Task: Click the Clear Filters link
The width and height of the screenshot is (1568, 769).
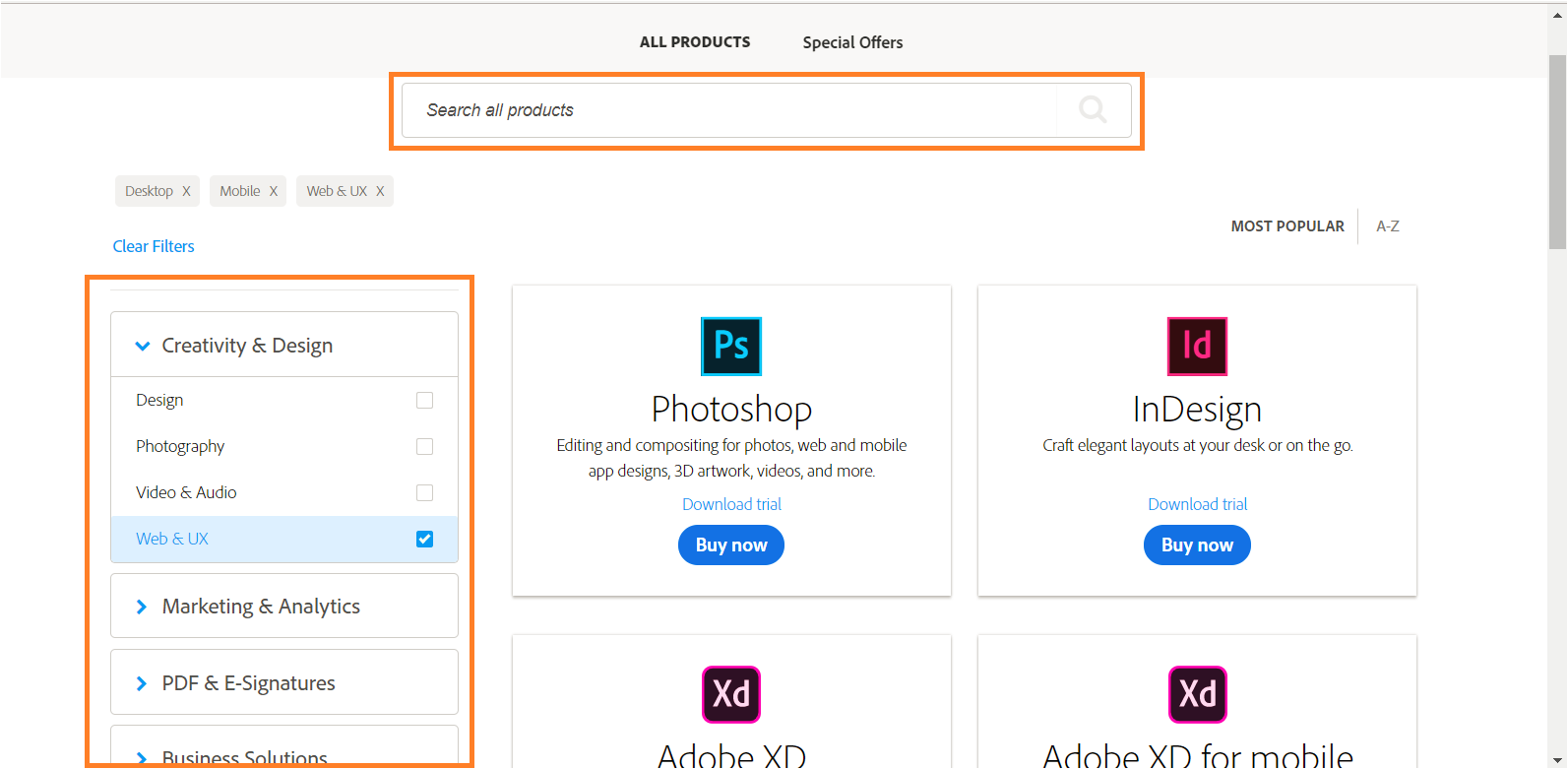Action: coord(154,246)
